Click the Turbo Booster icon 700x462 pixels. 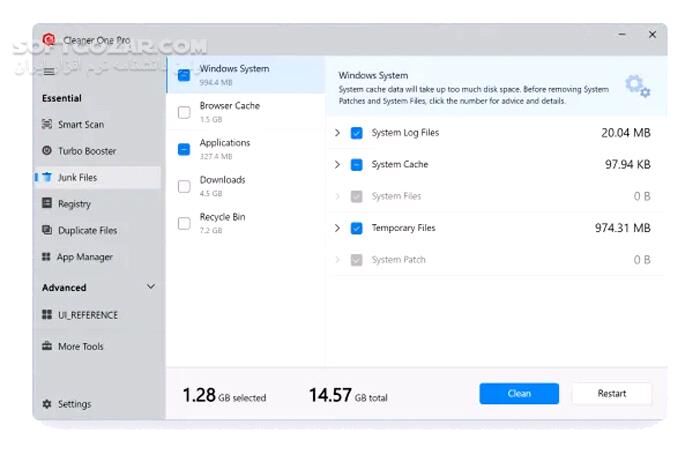pos(47,150)
